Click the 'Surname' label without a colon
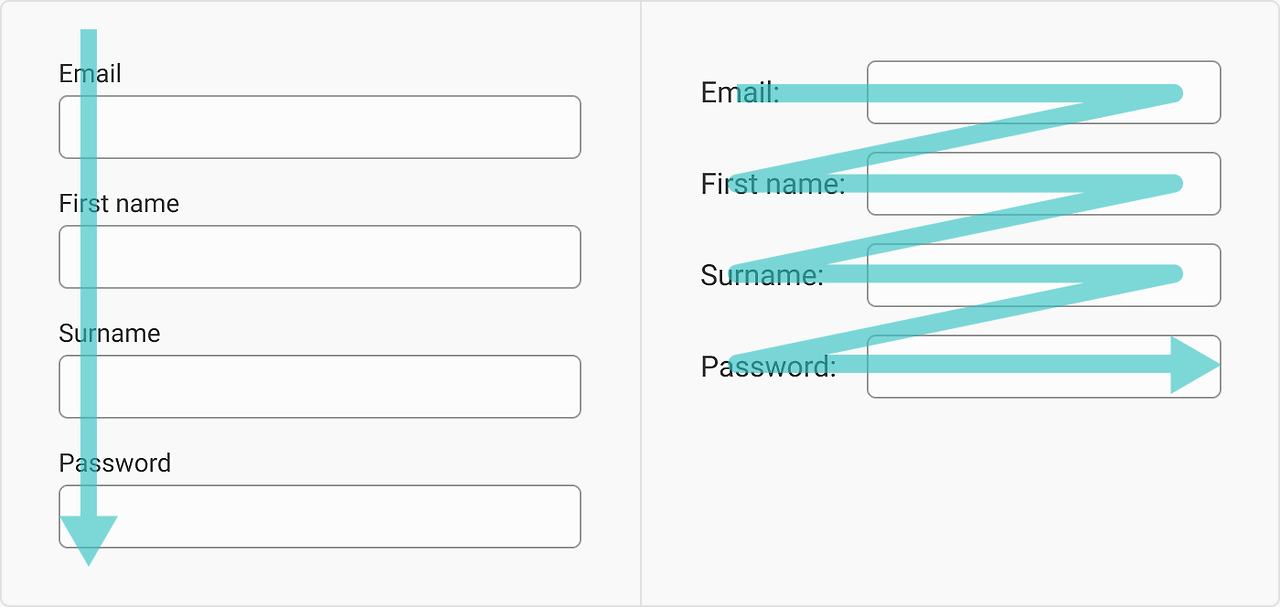1280x607 pixels. point(109,333)
